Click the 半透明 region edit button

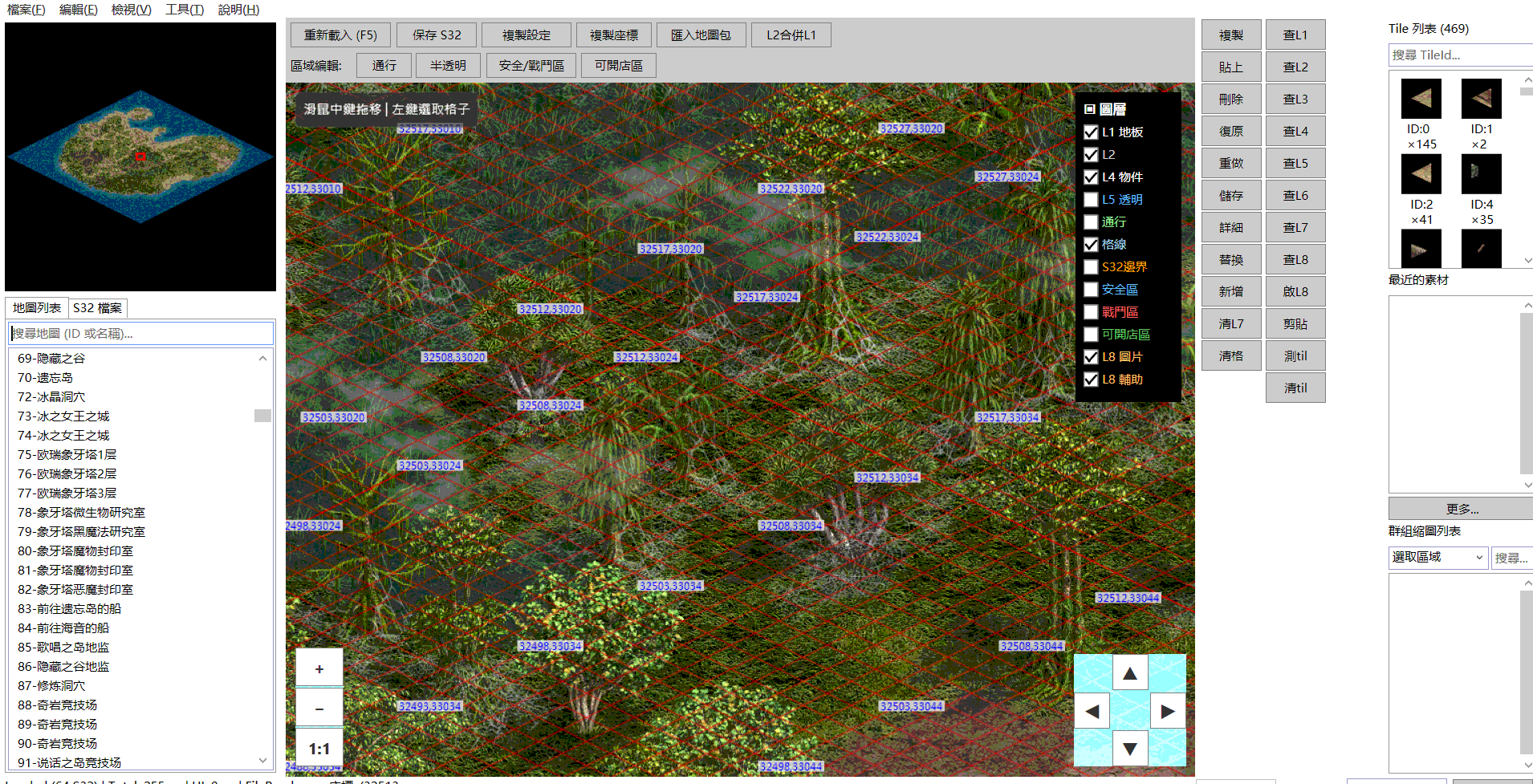[x=448, y=66]
